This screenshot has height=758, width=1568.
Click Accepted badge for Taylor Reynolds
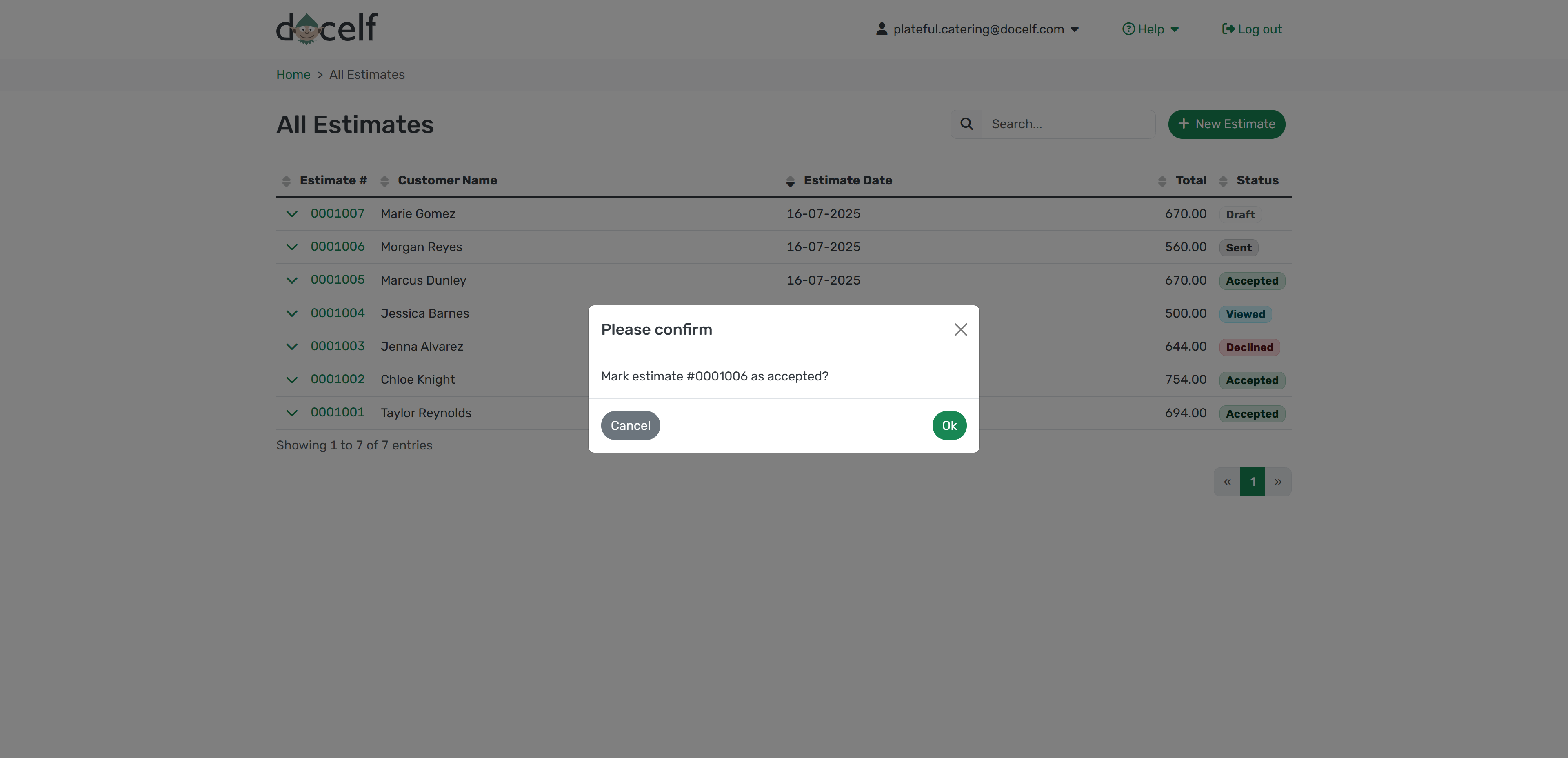pos(1251,414)
